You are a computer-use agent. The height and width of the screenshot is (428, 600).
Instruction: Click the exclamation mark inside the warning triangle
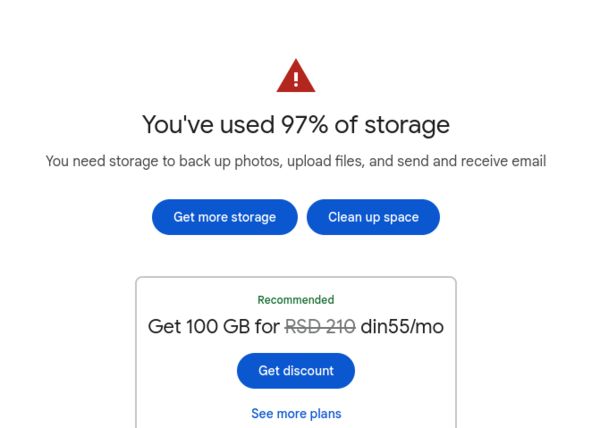(x=296, y=79)
